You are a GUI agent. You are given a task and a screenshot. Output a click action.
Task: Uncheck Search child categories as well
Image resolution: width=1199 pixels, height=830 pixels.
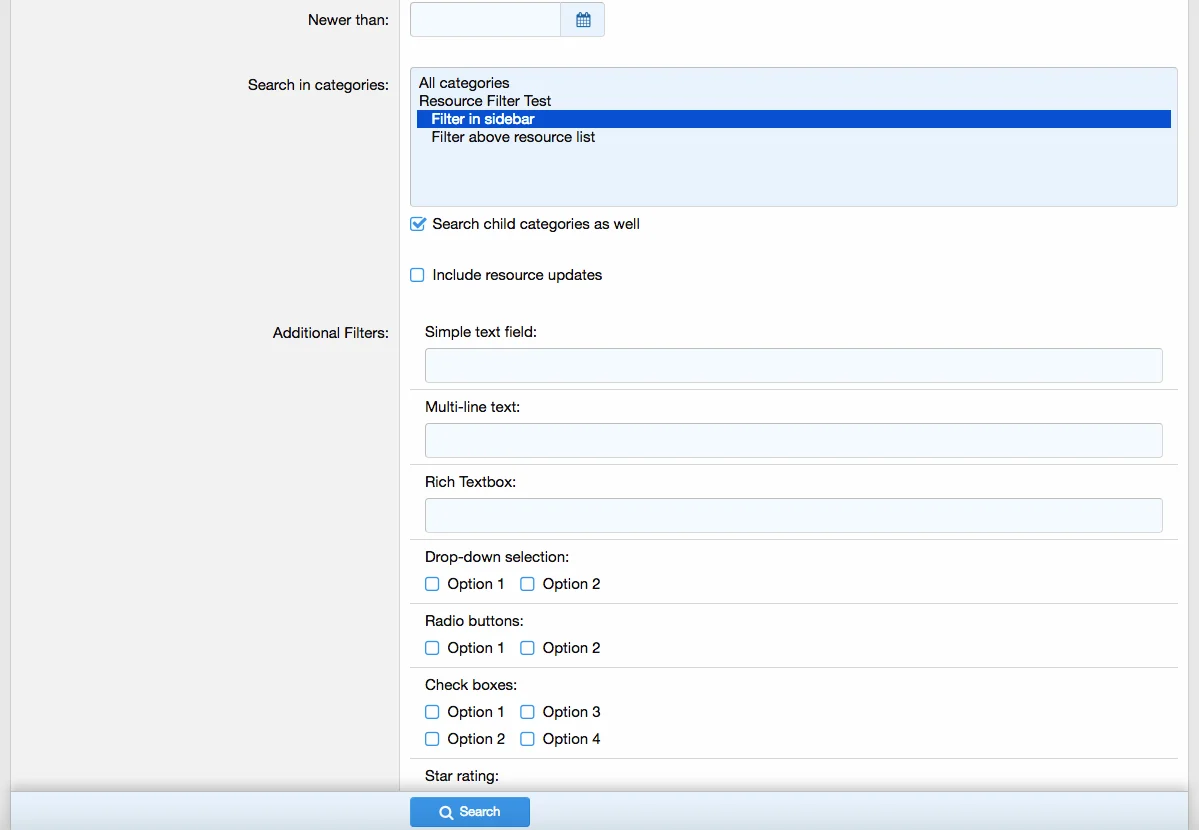[418, 224]
